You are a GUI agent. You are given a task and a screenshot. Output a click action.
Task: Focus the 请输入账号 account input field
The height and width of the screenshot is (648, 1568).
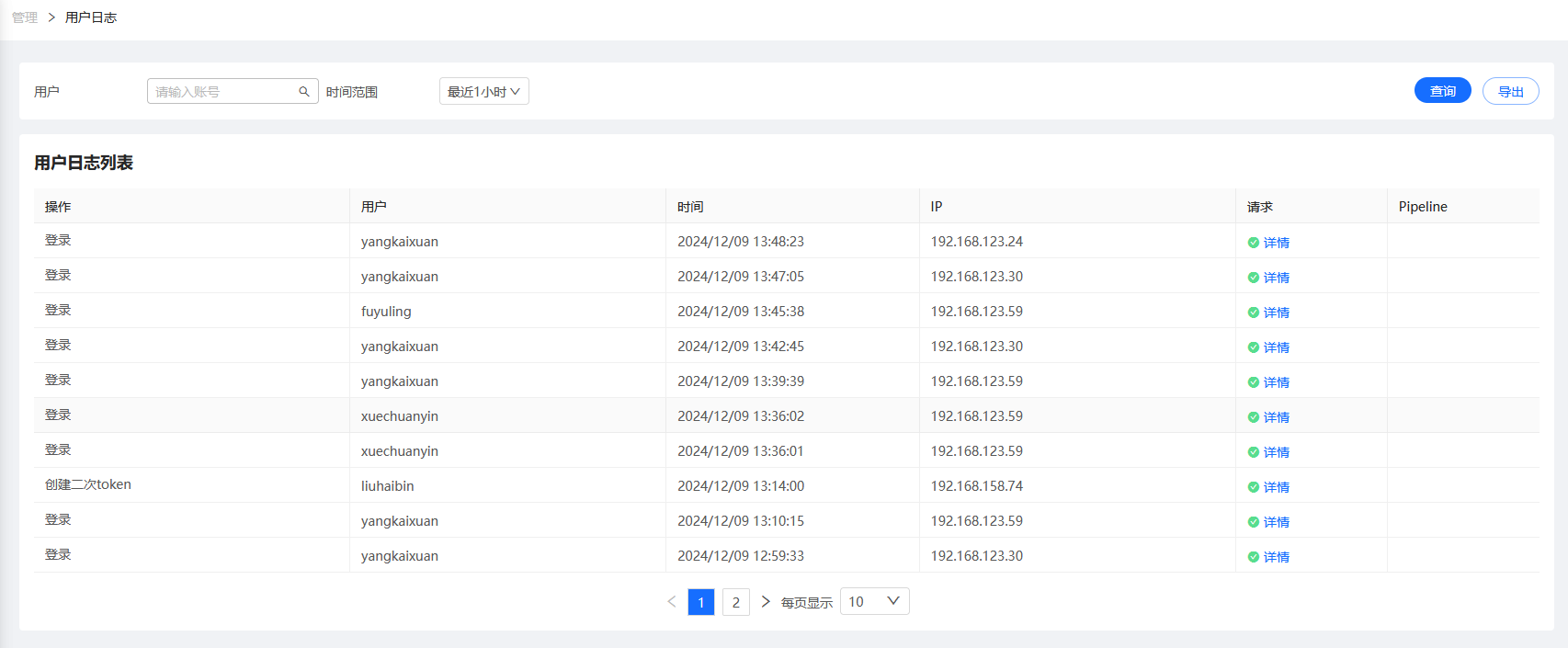[x=224, y=91]
